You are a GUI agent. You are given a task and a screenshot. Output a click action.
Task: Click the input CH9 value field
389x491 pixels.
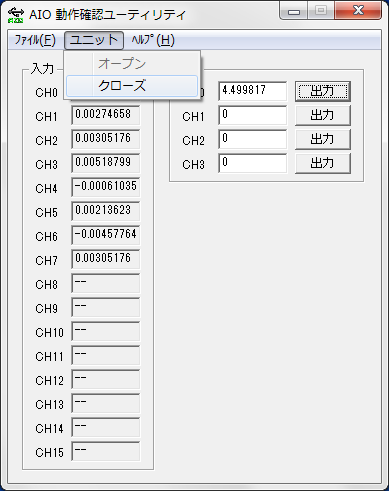pyautogui.click(x=106, y=307)
